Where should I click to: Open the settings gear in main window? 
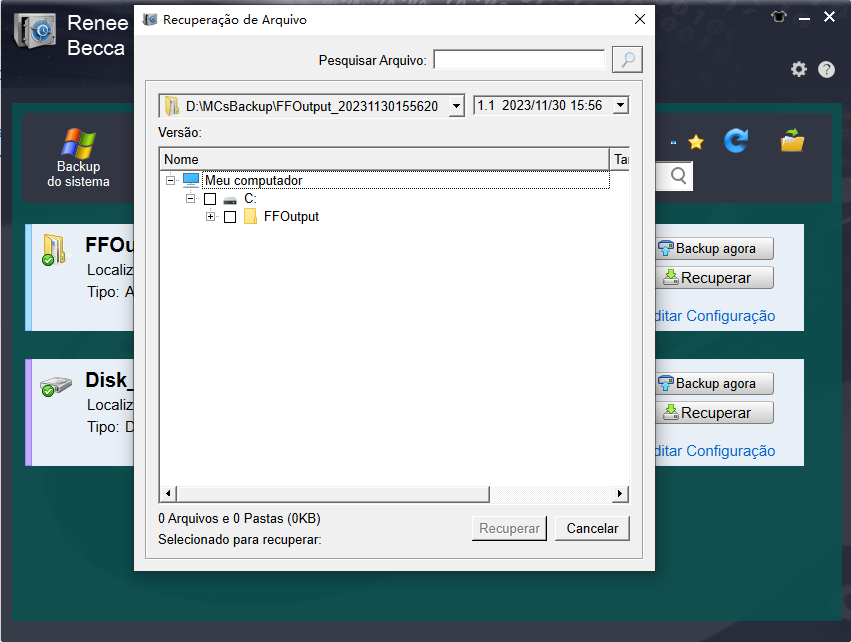coord(799,69)
